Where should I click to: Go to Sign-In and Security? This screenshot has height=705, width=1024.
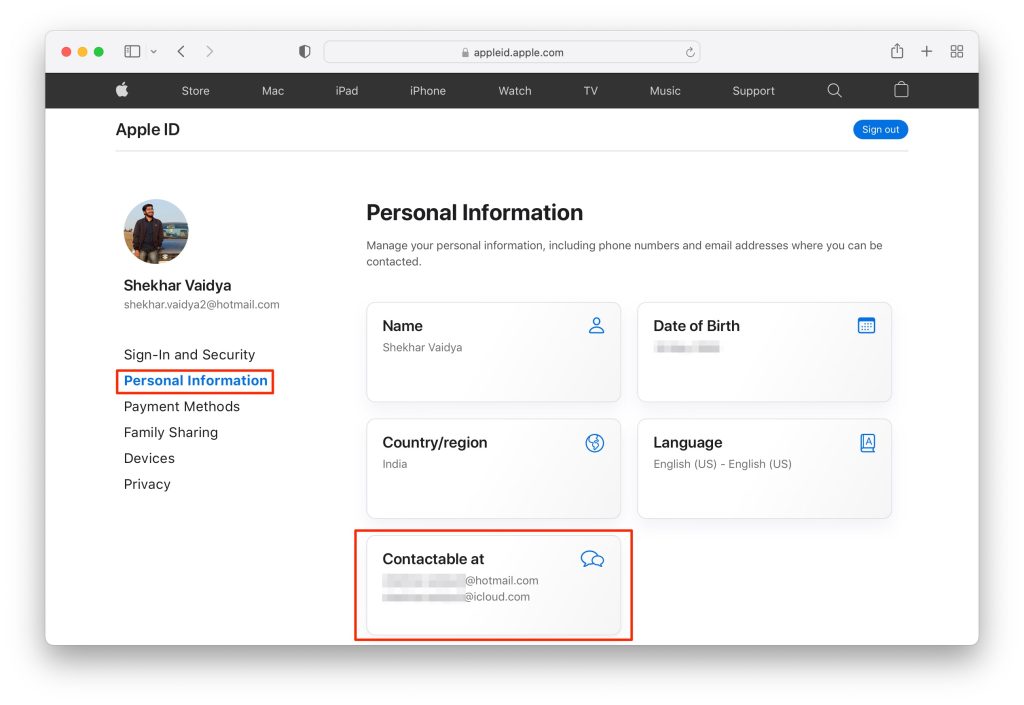click(189, 354)
